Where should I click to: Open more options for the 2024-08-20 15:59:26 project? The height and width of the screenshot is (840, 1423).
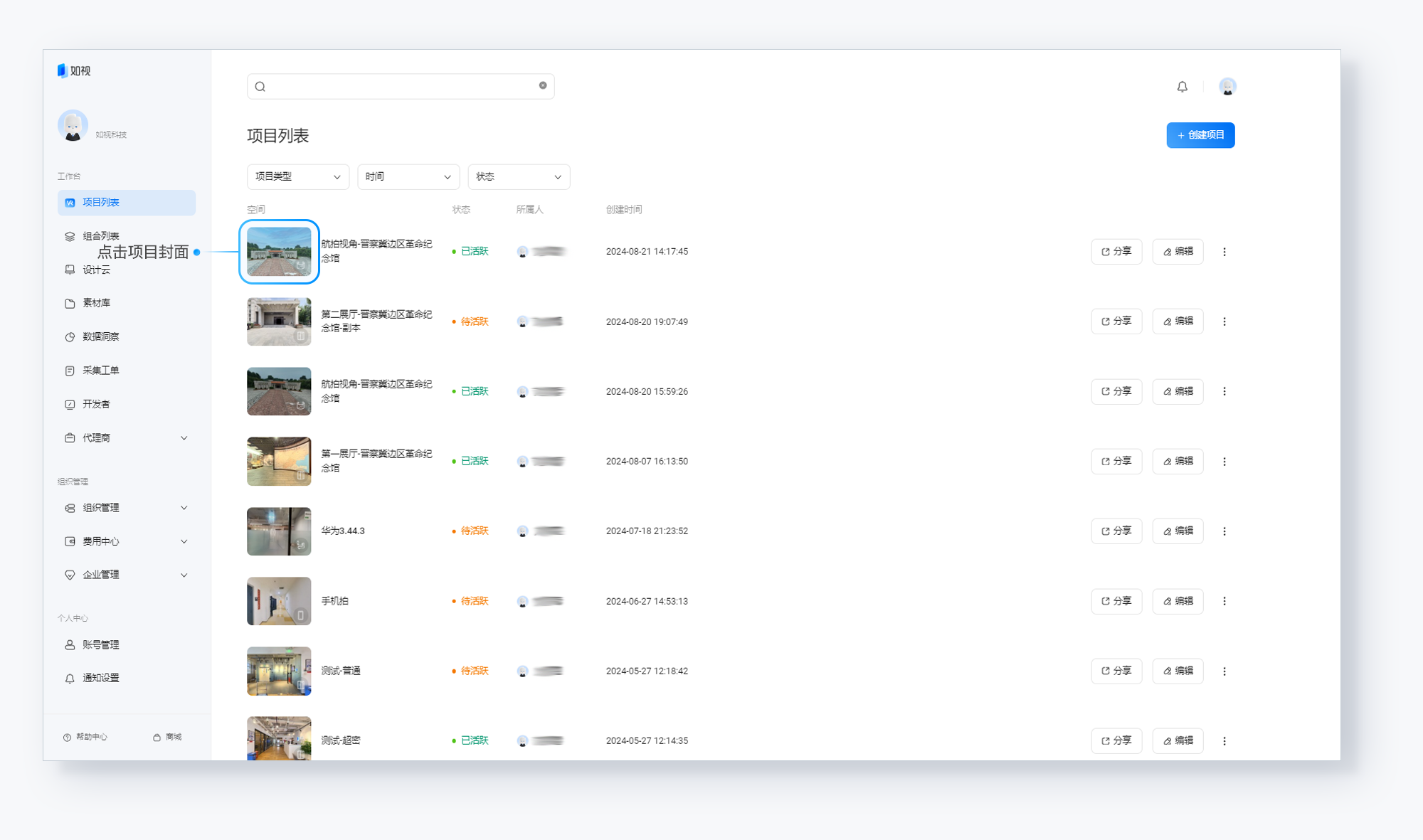(x=1224, y=391)
